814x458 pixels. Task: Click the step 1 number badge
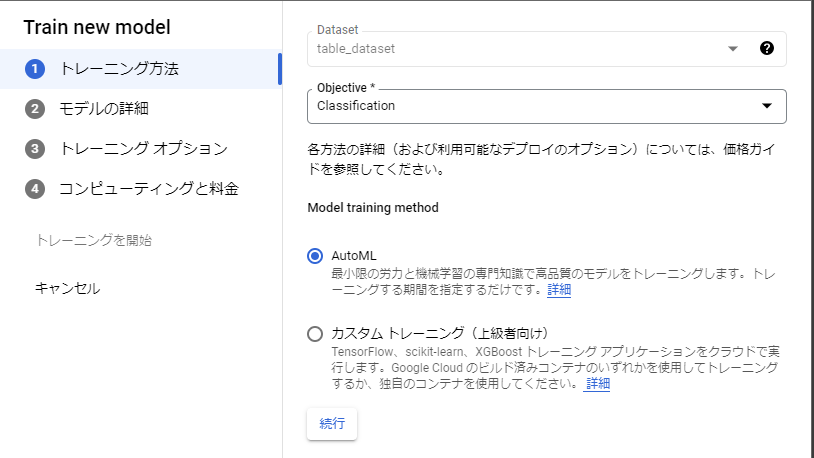click(35, 69)
